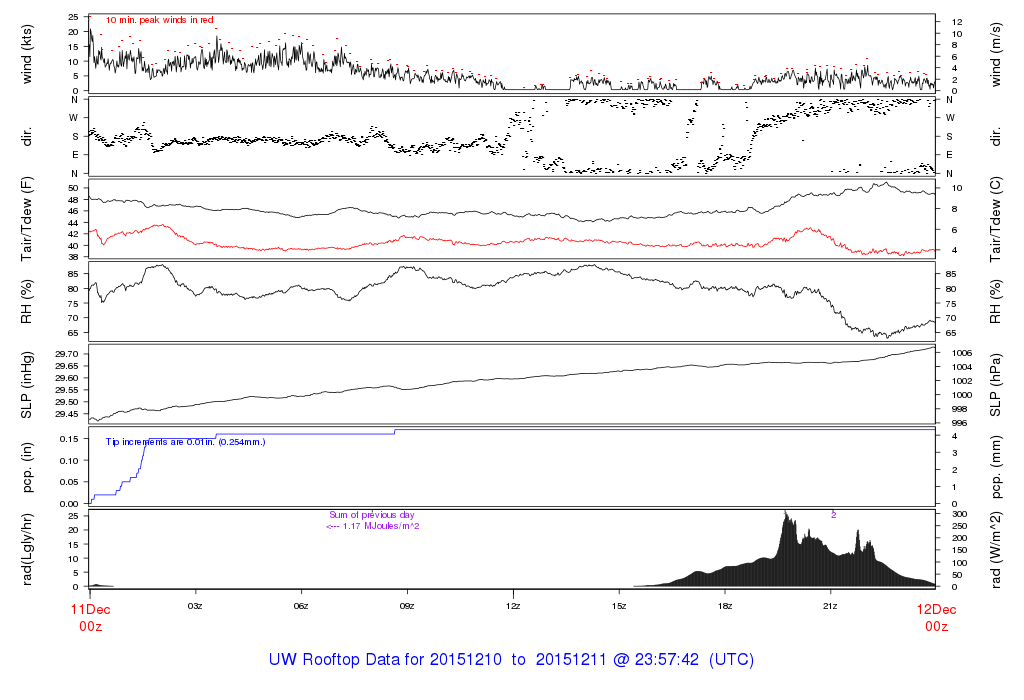
Task: Click the 'Tair/Tdew (F)' left axis label
Action: click(x=27, y=219)
